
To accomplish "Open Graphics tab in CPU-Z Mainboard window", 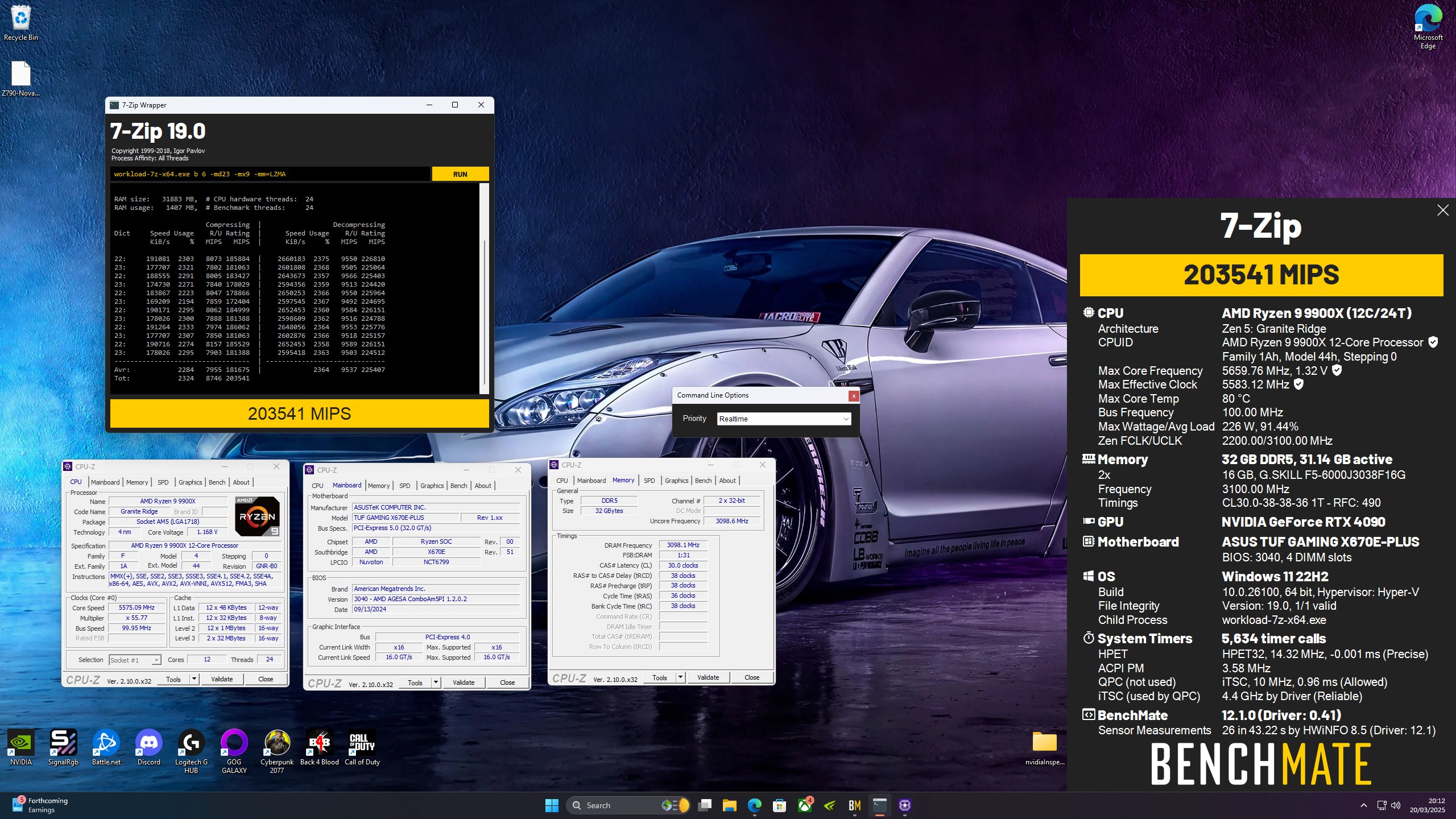I will 432,486.
